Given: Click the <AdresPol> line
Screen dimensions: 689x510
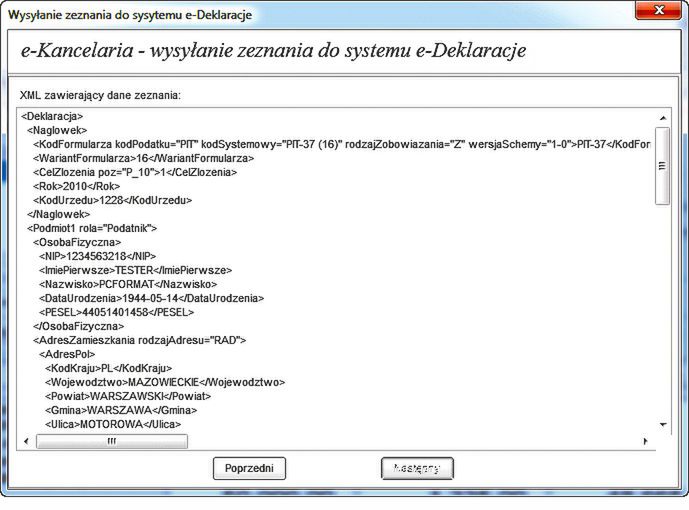Looking at the screenshot, I should pos(67,354).
